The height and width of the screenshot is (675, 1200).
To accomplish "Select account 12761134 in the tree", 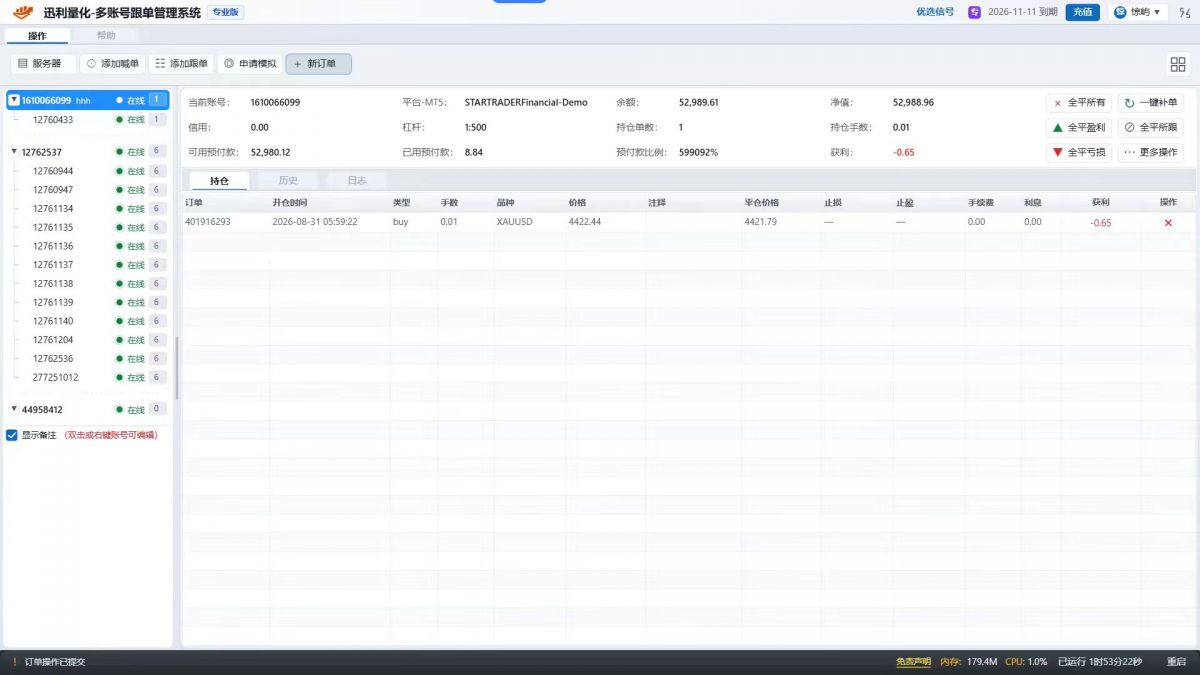I will click(53, 208).
